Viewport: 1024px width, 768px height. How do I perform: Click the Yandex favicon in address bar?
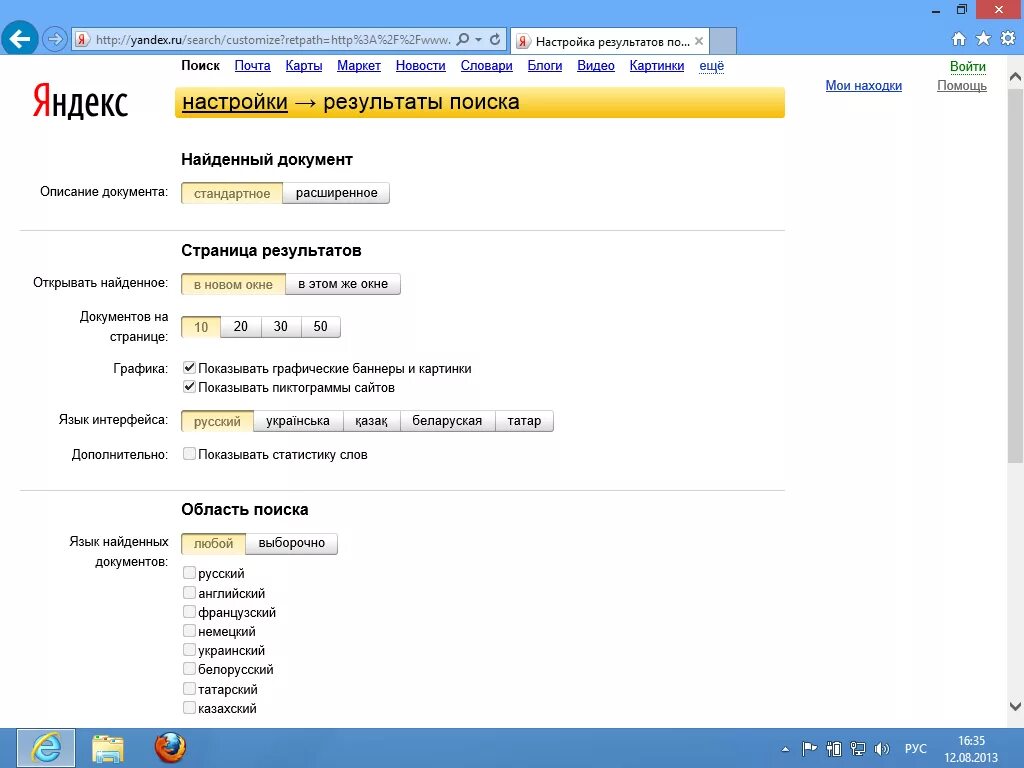[82, 40]
